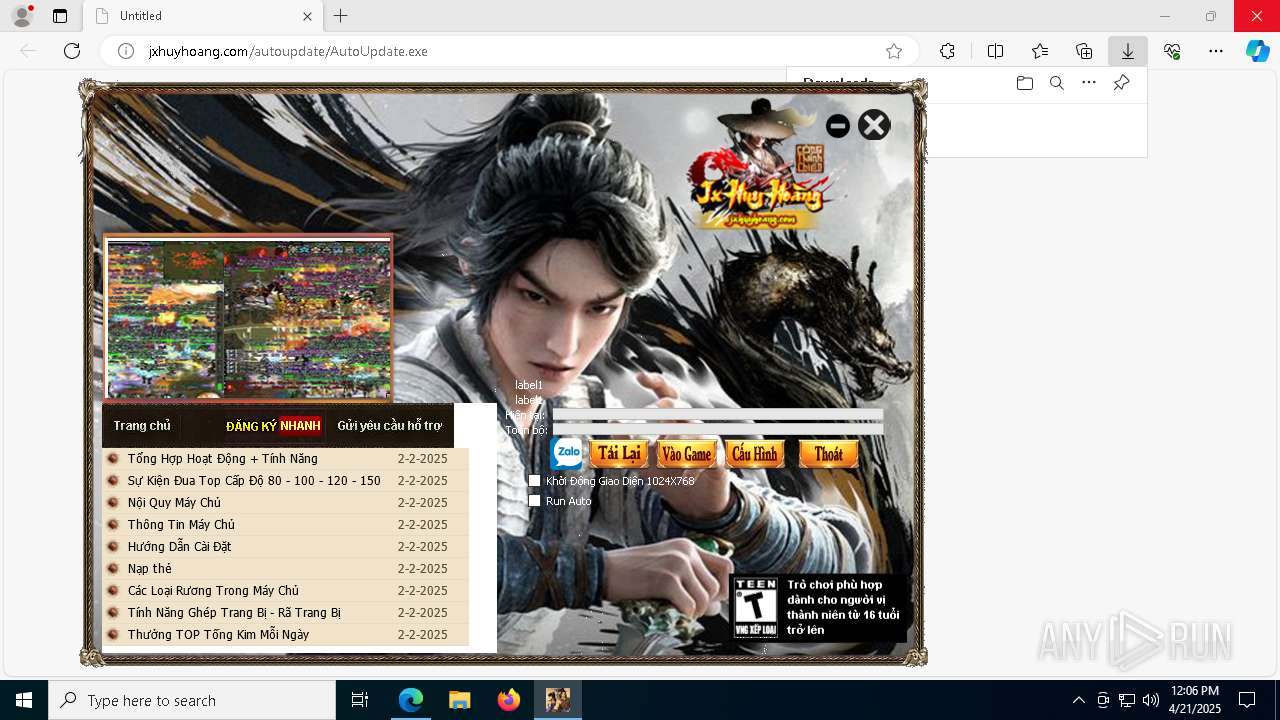Open more options in Downloads panel
The width and height of the screenshot is (1280, 720).
1089,83
